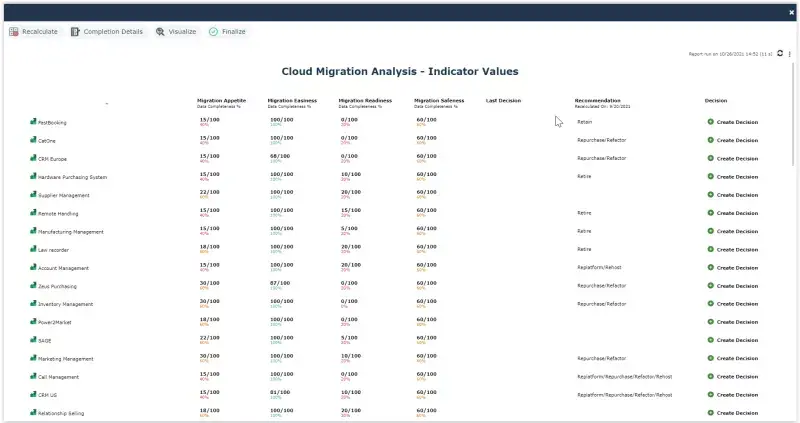This screenshot has width=800, height=423.
Task: Create Decision for CRM Europe
Action: click(x=733, y=159)
